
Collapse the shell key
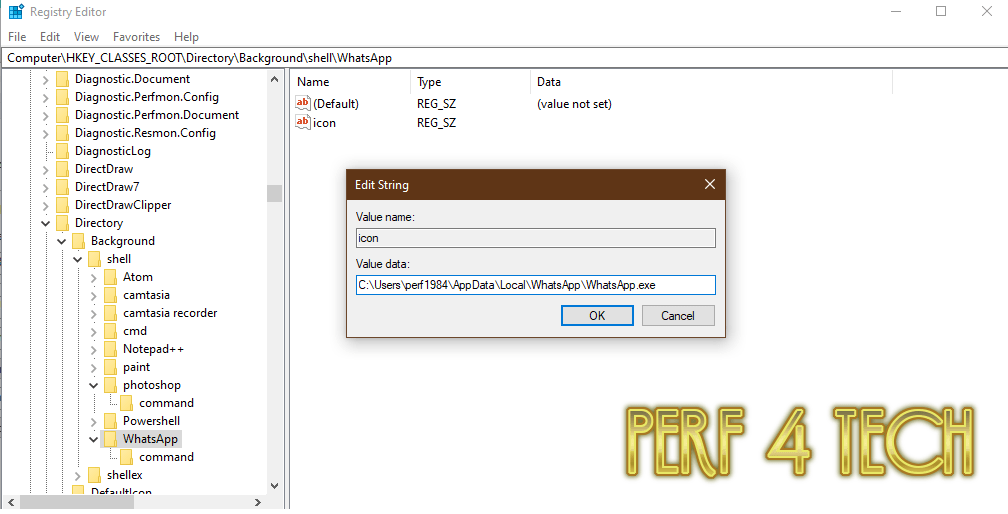pos(77,260)
